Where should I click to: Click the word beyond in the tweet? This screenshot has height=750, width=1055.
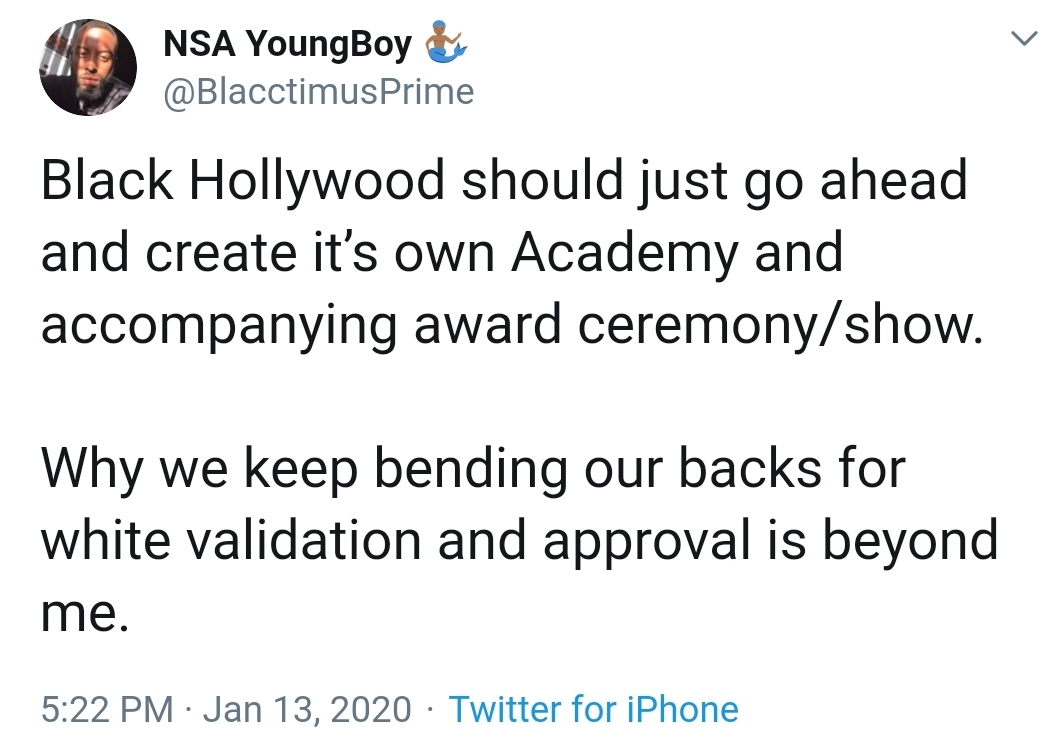click(911, 542)
